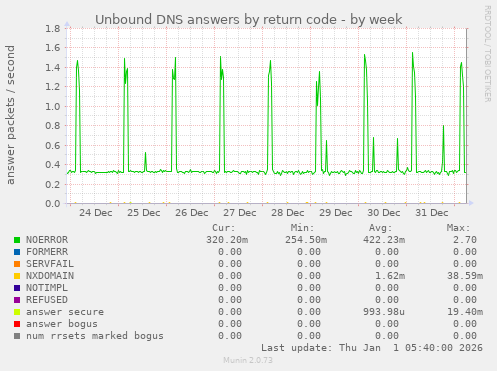Click the 'Last update: Thu Jan 1 05:40:00 2026' text
The height and width of the screenshot is (371, 497).
372,348
